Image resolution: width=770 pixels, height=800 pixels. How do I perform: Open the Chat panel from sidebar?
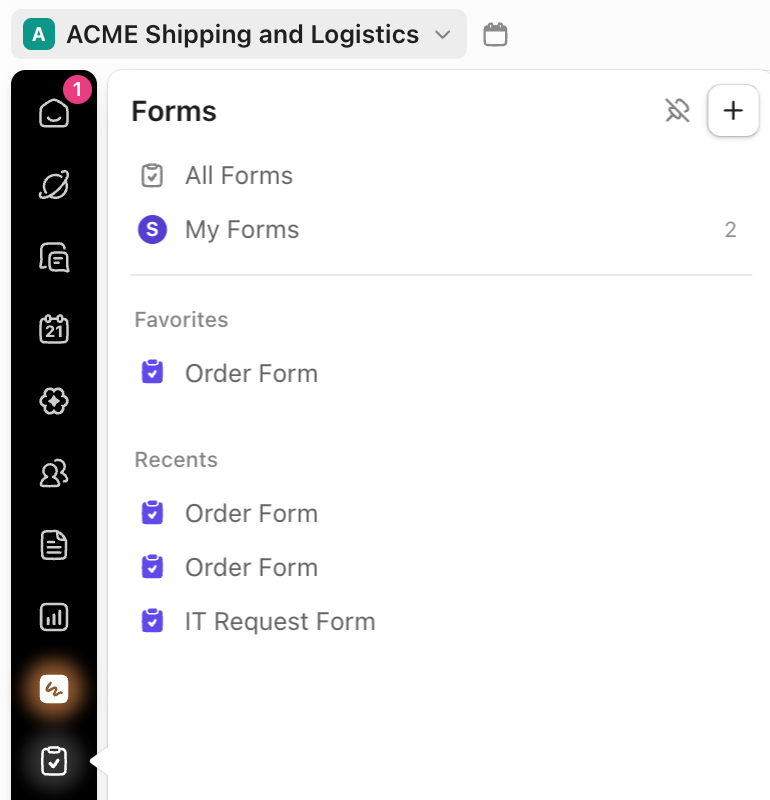tap(53, 257)
